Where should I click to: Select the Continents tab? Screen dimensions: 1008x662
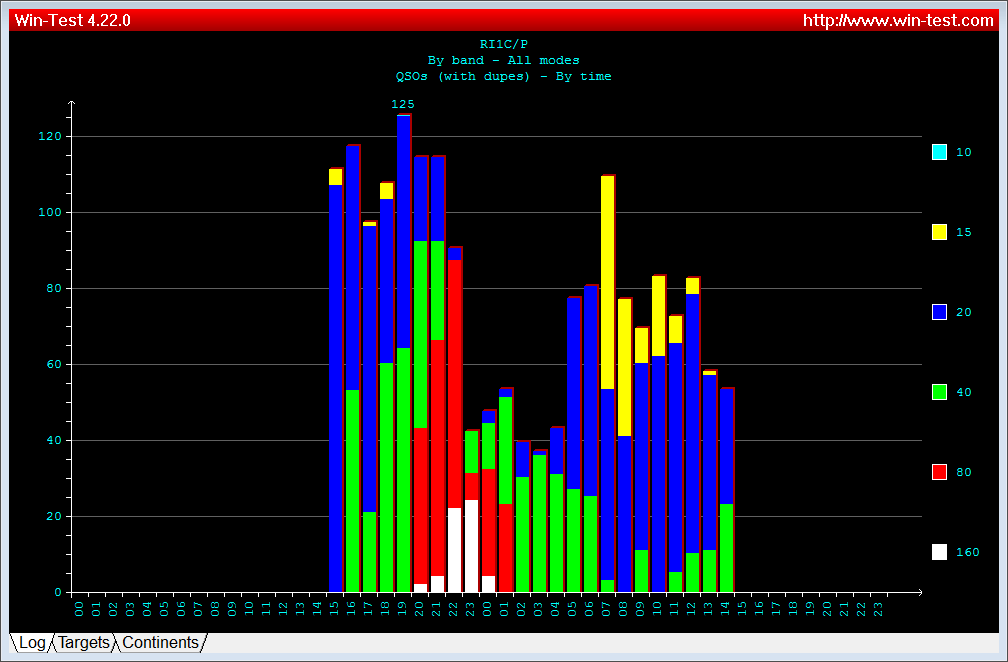click(160, 643)
